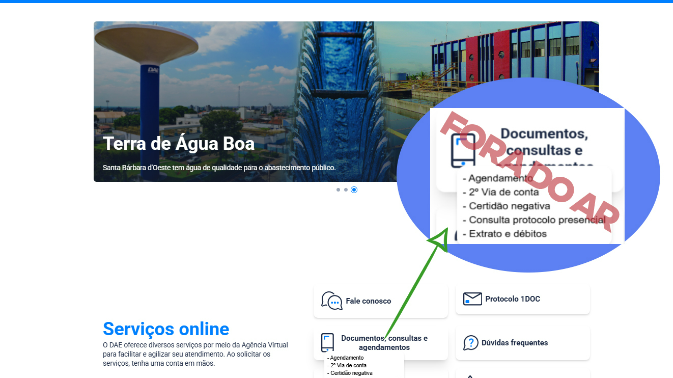Click the phone icon beside Documentos, consultas
This screenshot has width=673, height=378.
pos(327,342)
